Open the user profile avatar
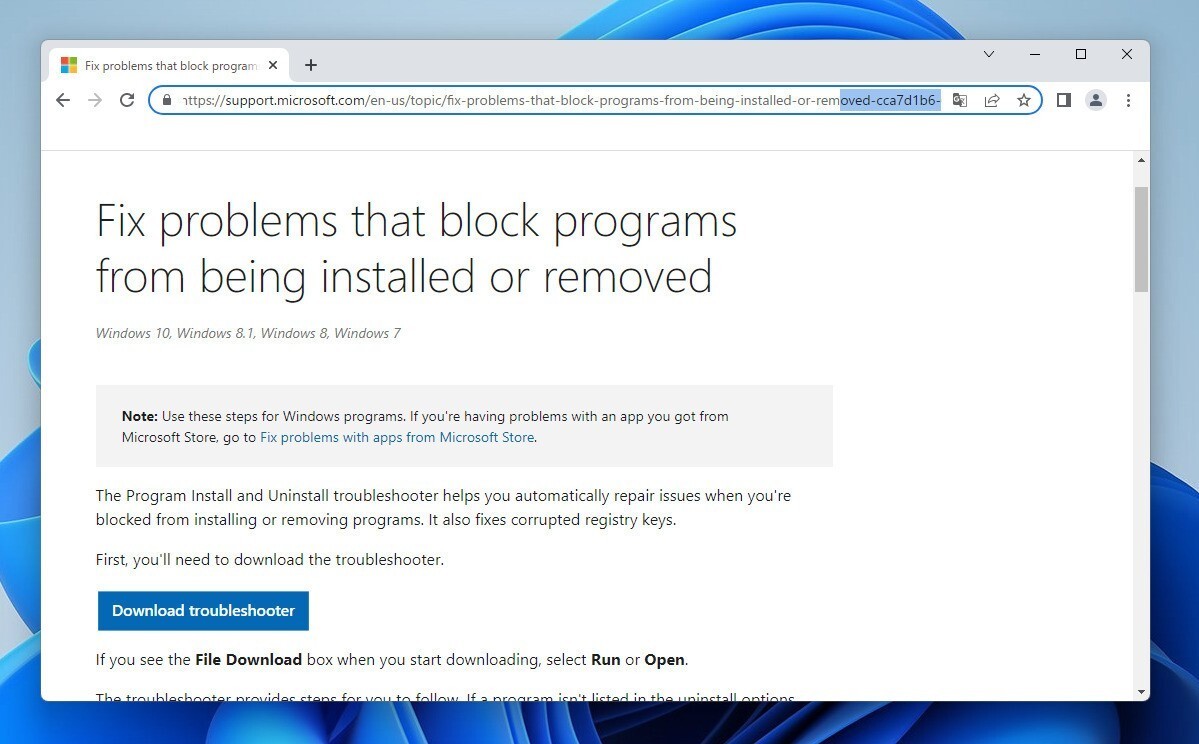 [1096, 100]
